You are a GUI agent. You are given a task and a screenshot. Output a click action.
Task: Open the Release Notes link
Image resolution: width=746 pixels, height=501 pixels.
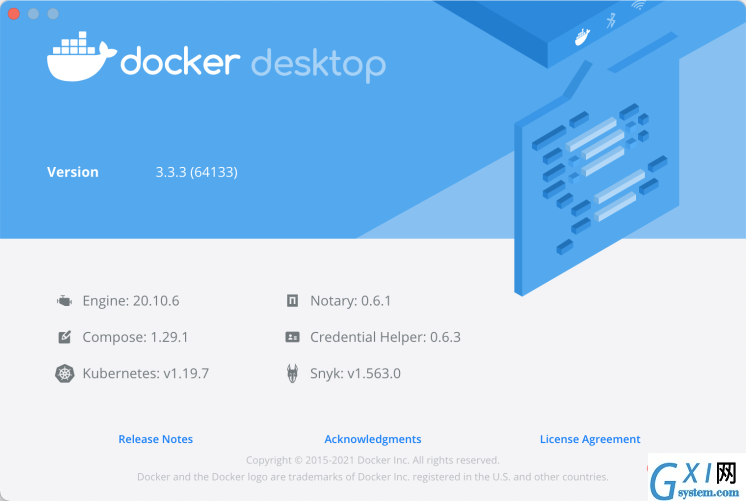pos(156,439)
